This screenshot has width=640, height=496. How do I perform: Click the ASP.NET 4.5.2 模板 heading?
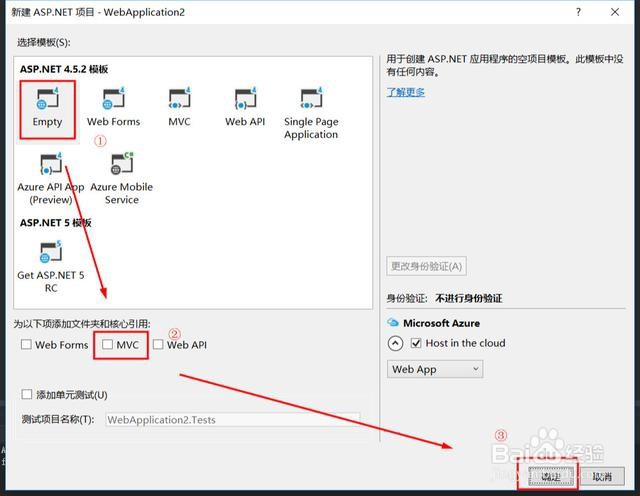click(x=64, y=69)
